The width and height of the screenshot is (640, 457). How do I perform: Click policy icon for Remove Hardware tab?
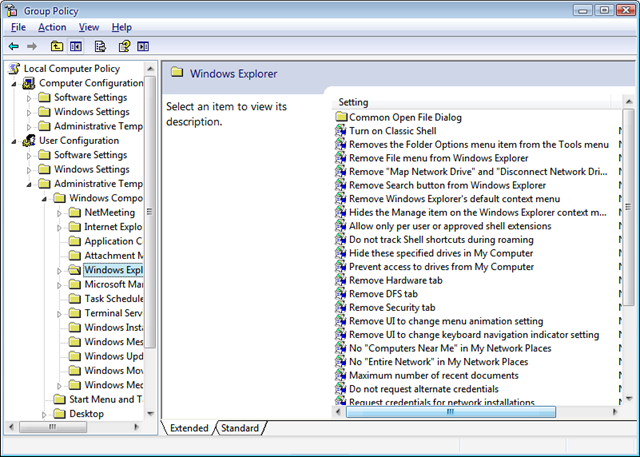coord(340,280)
